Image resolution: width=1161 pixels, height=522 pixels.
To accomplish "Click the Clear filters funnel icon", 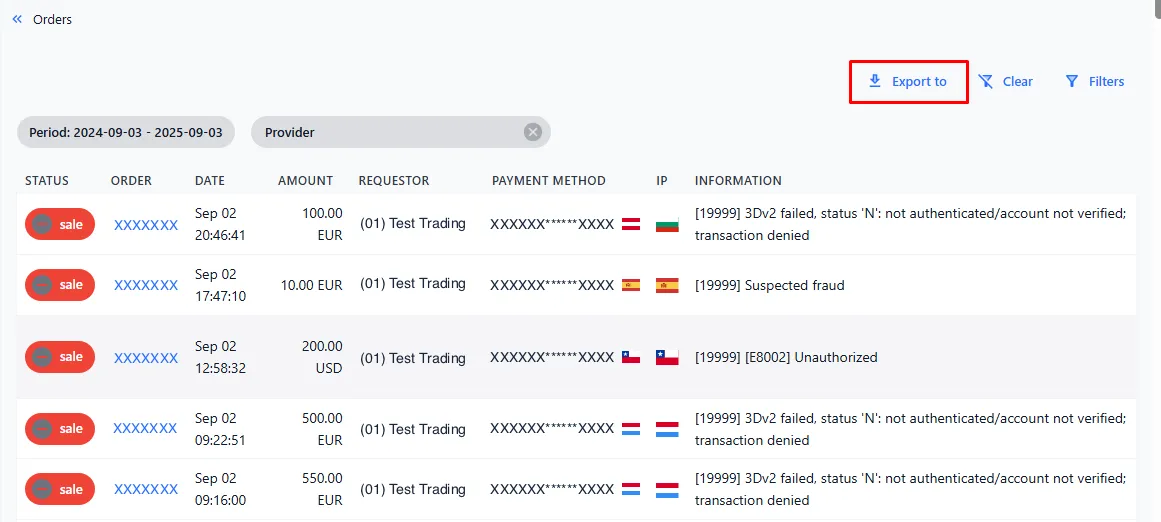I will pos(986,81).
